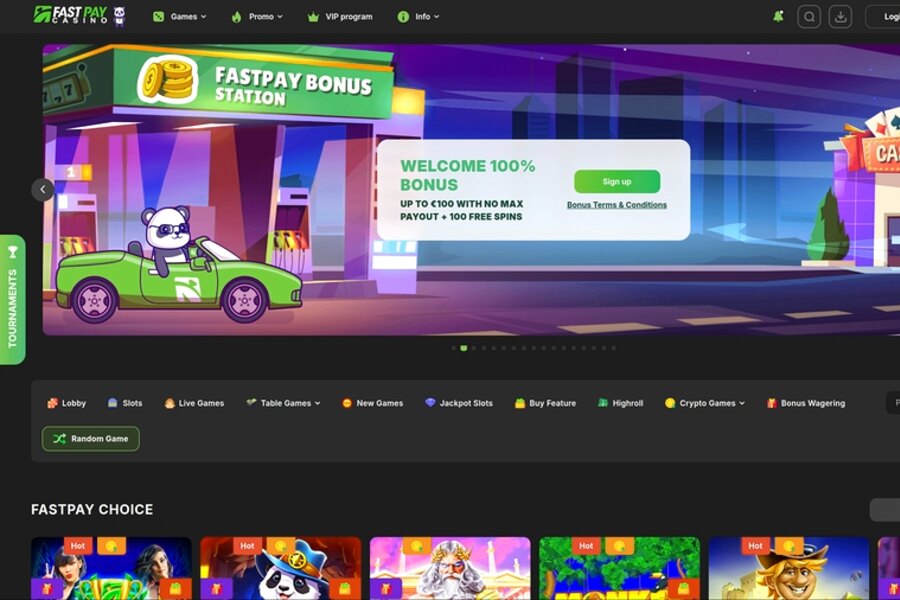Select the first carousel indicator dot

pyautogui.click(x=453, y=348)
